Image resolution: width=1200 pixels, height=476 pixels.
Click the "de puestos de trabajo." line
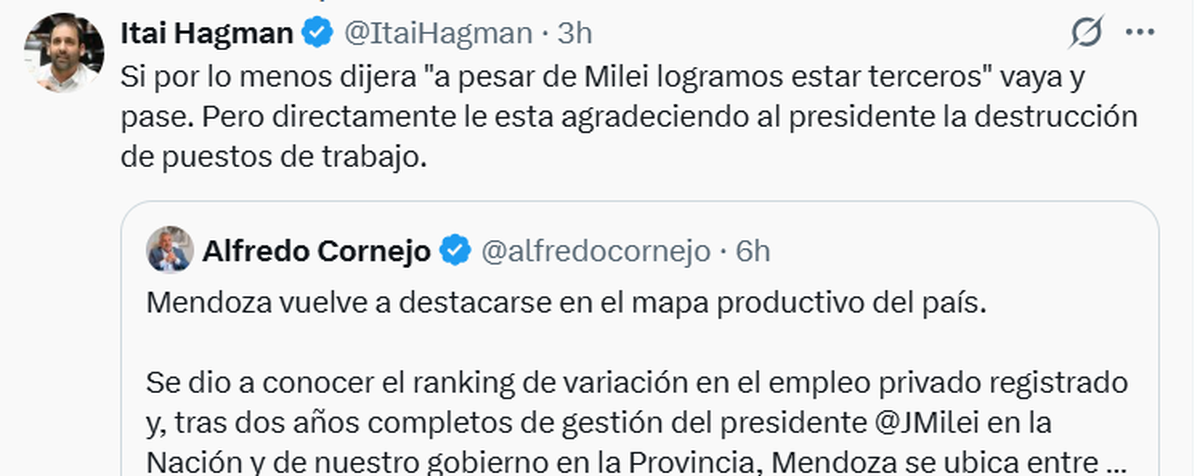point(272,158)
